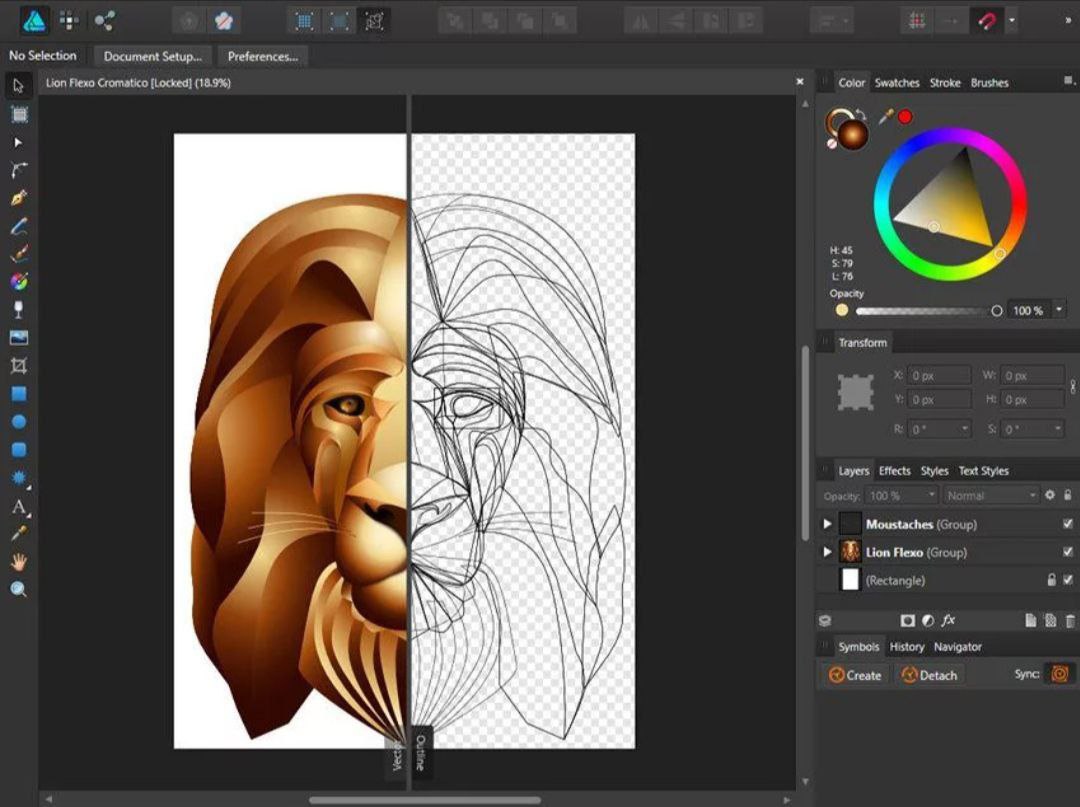The height and width of the screenshot is (807, 1080).
Task: Click the snapping magnet icon
Action: tap(986, 21)
